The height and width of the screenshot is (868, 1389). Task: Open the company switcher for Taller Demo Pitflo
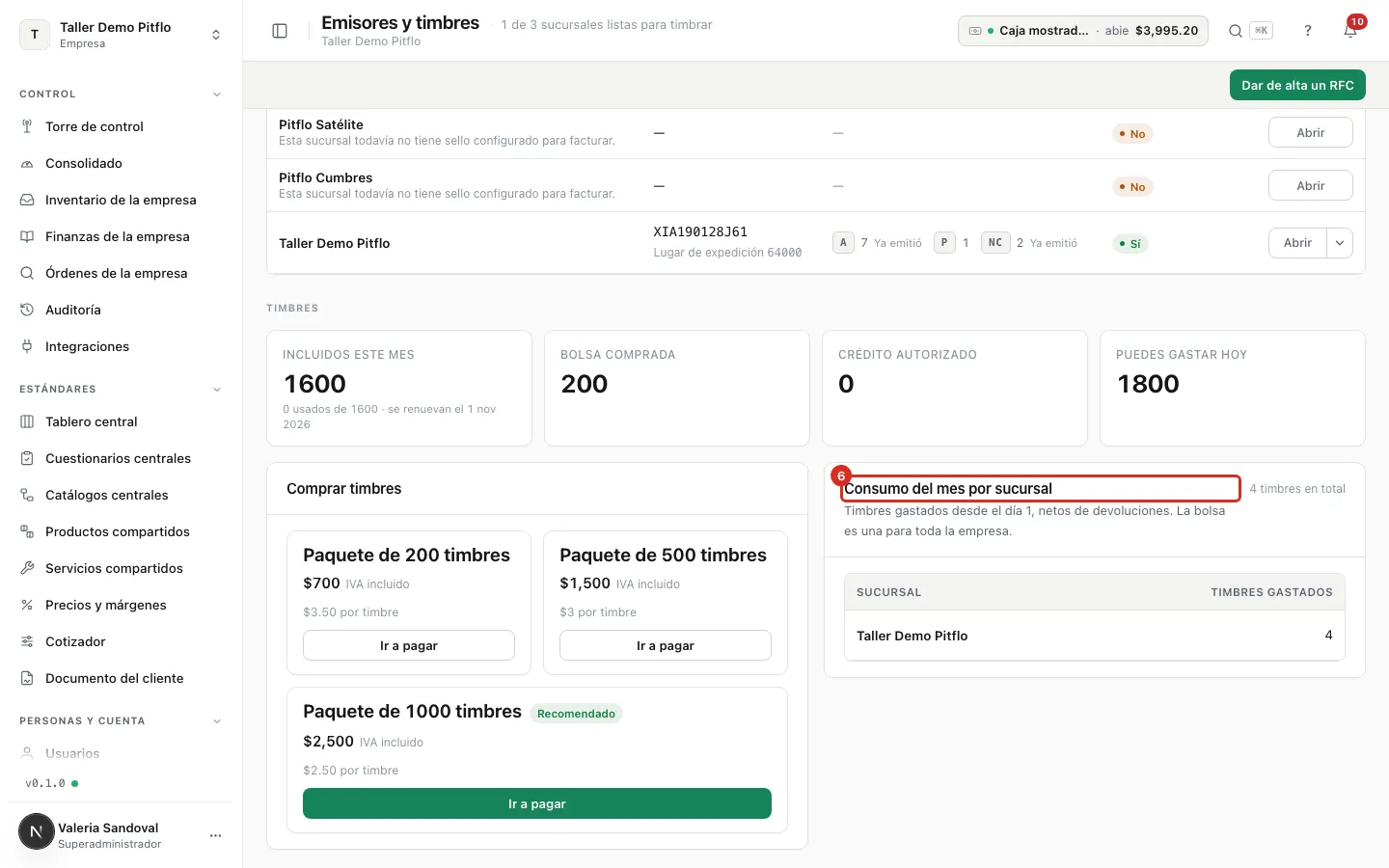point(121,35)
